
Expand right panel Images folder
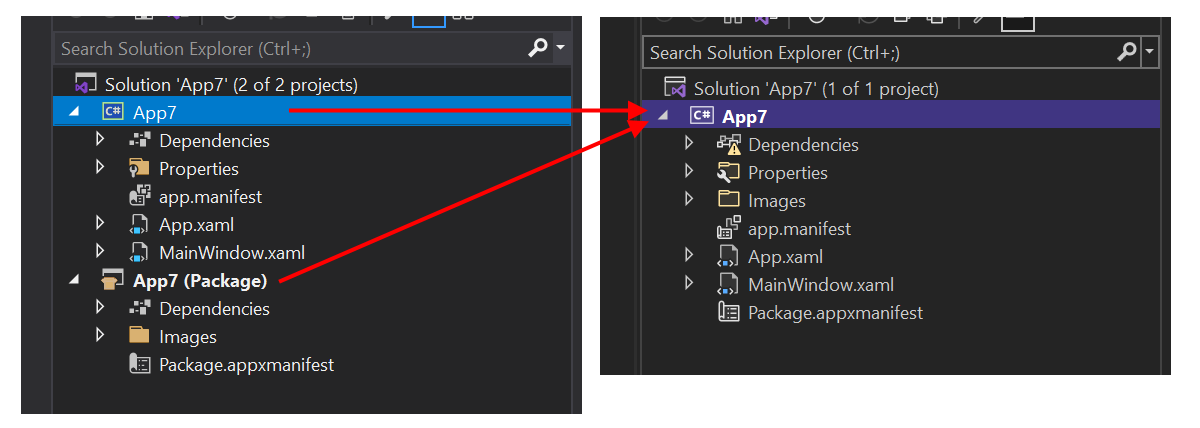[x=689, y=201]
